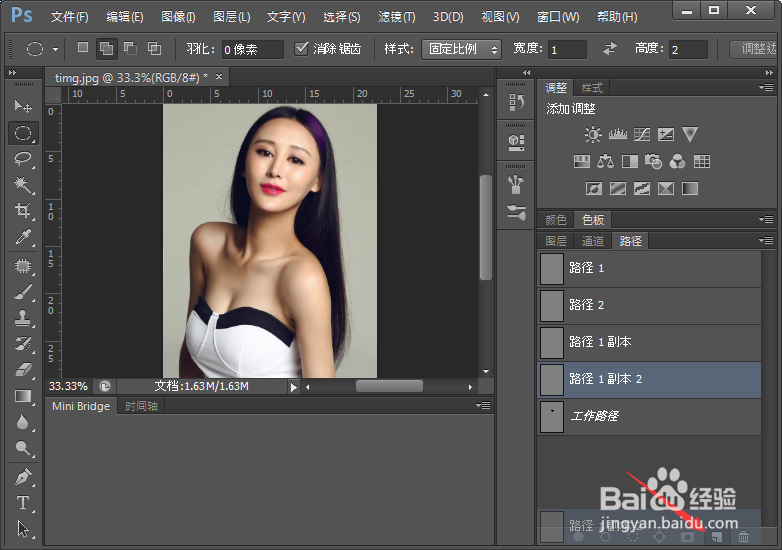Choose Add to Selection mode button
This screenshot has width=782, height=550.
106,48
